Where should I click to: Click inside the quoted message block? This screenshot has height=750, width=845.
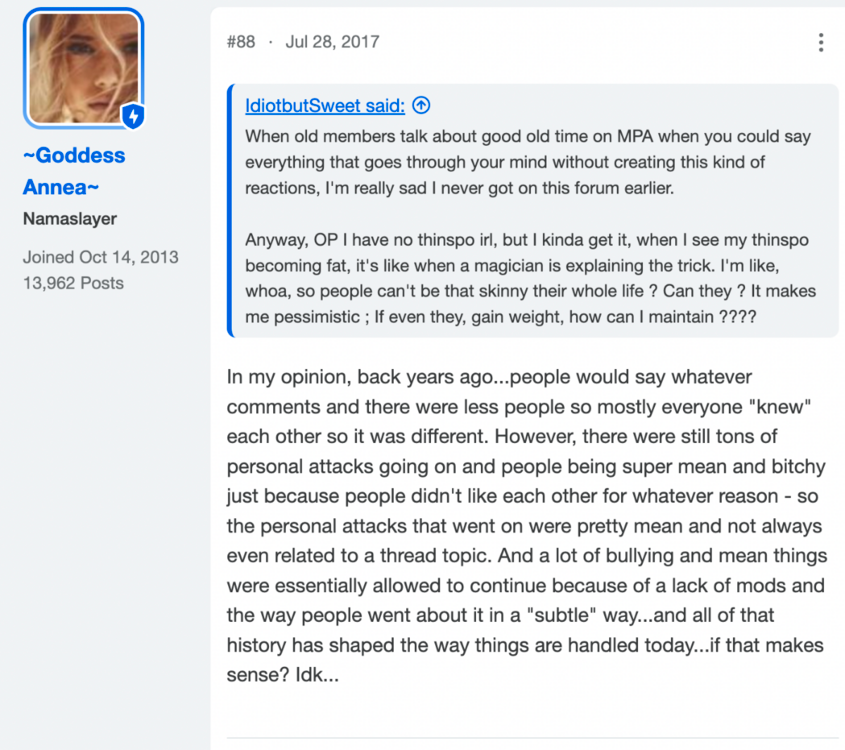[x=532, y=211]
